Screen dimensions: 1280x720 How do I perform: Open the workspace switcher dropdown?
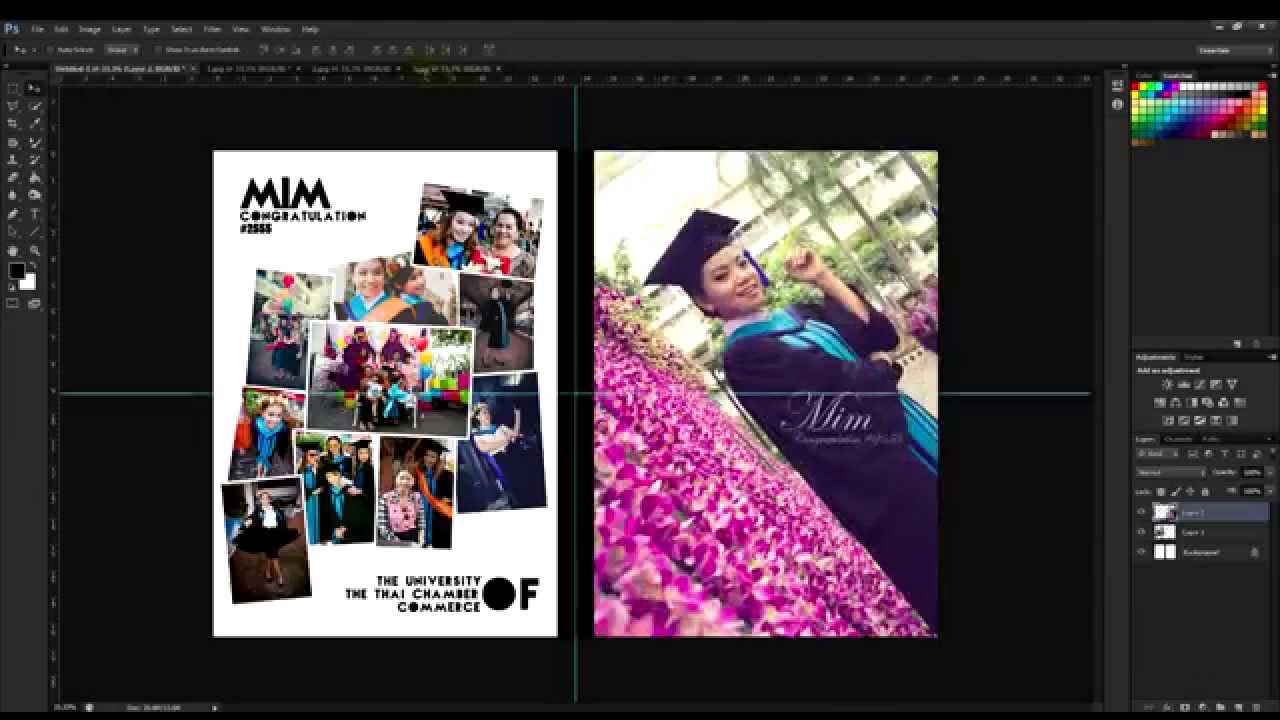tap(1236, 50)
